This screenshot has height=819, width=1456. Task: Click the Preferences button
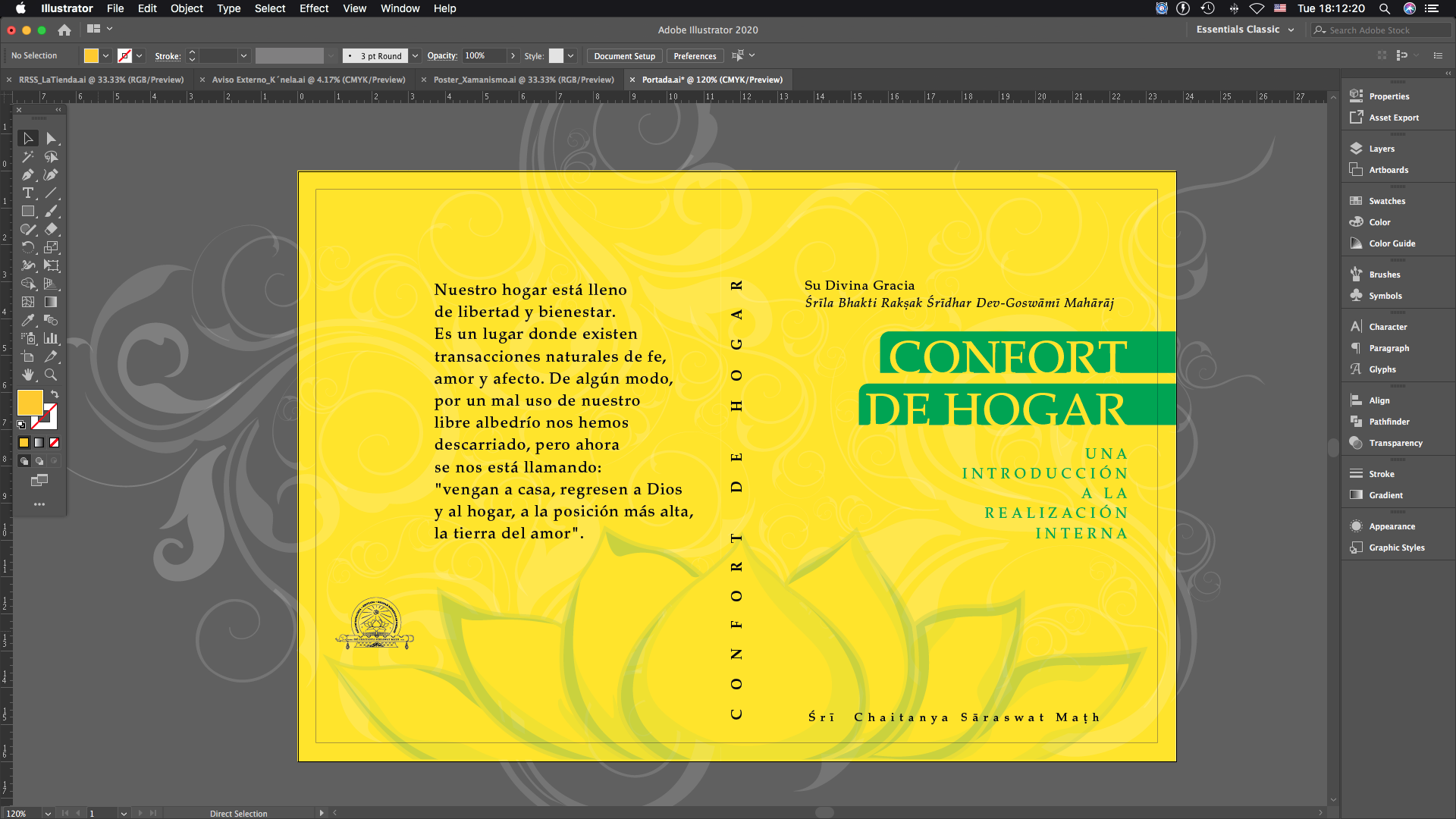tap(694, 56)
